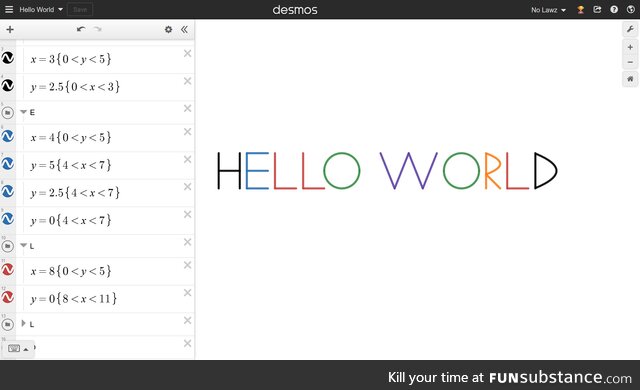Click the collapsed L folder icon
This screenshot has width=640, height=390.
coord(7,324)
